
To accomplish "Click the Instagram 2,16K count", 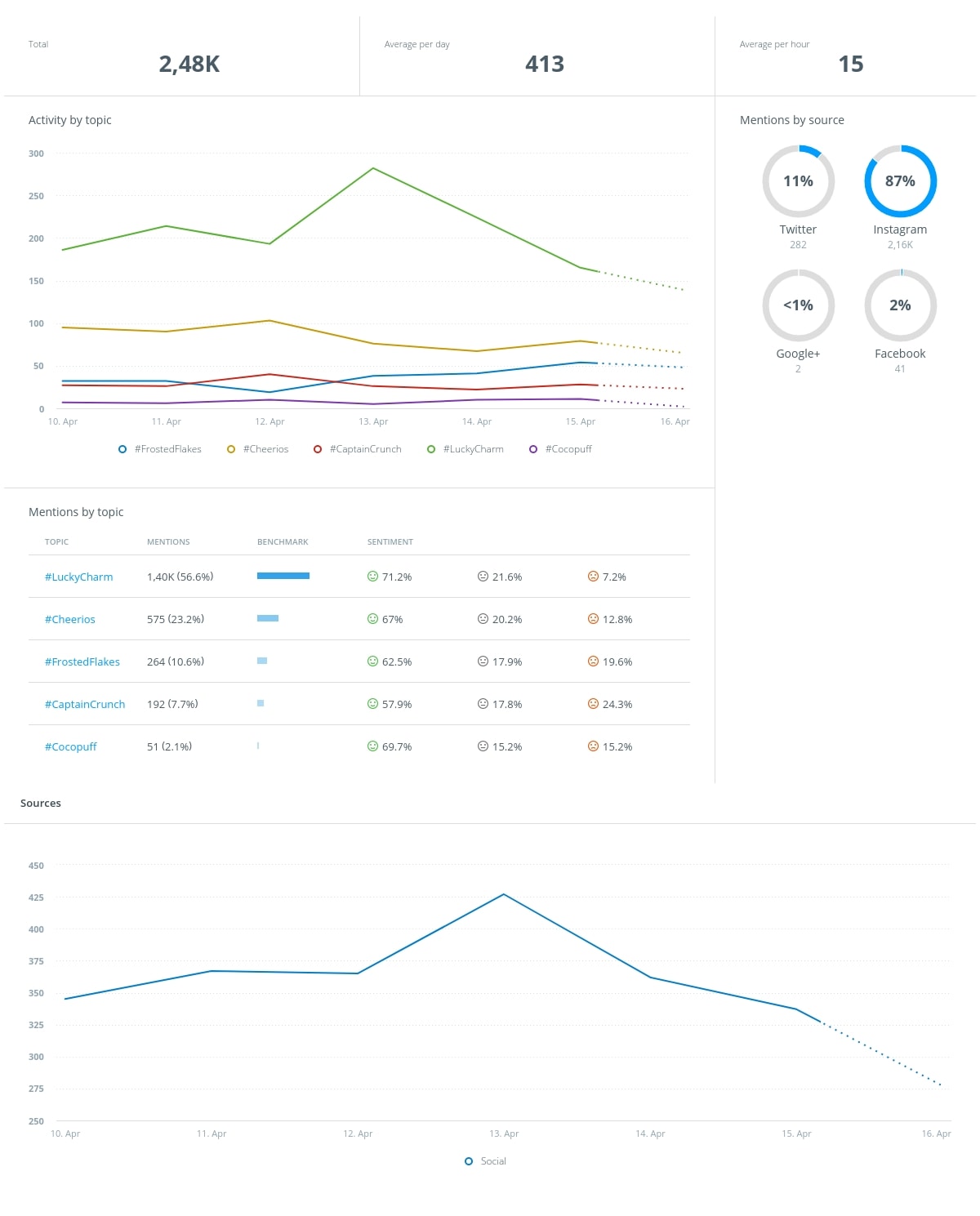I will click(900, 245).
